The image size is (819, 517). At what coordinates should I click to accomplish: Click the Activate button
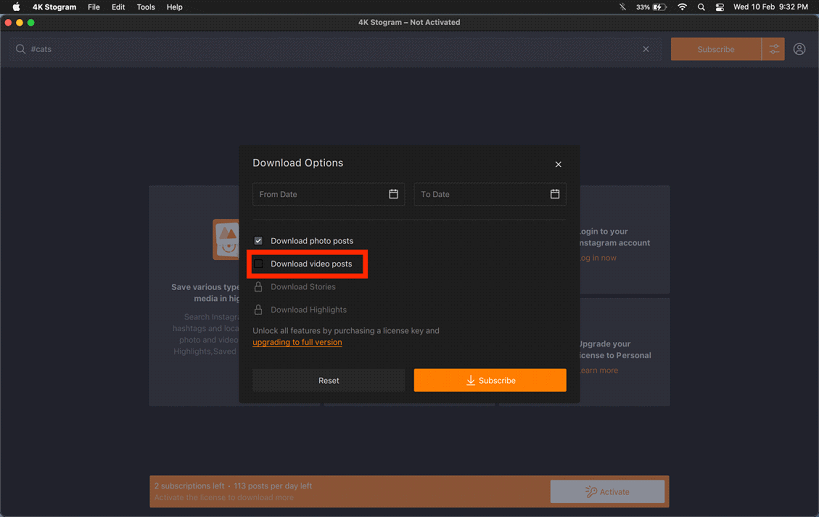point(607,492)
